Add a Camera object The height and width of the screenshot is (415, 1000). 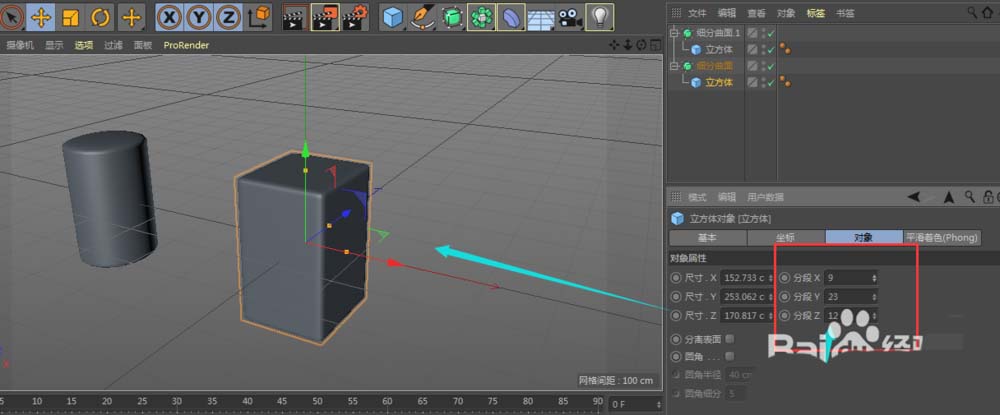(x=570, y=17)
